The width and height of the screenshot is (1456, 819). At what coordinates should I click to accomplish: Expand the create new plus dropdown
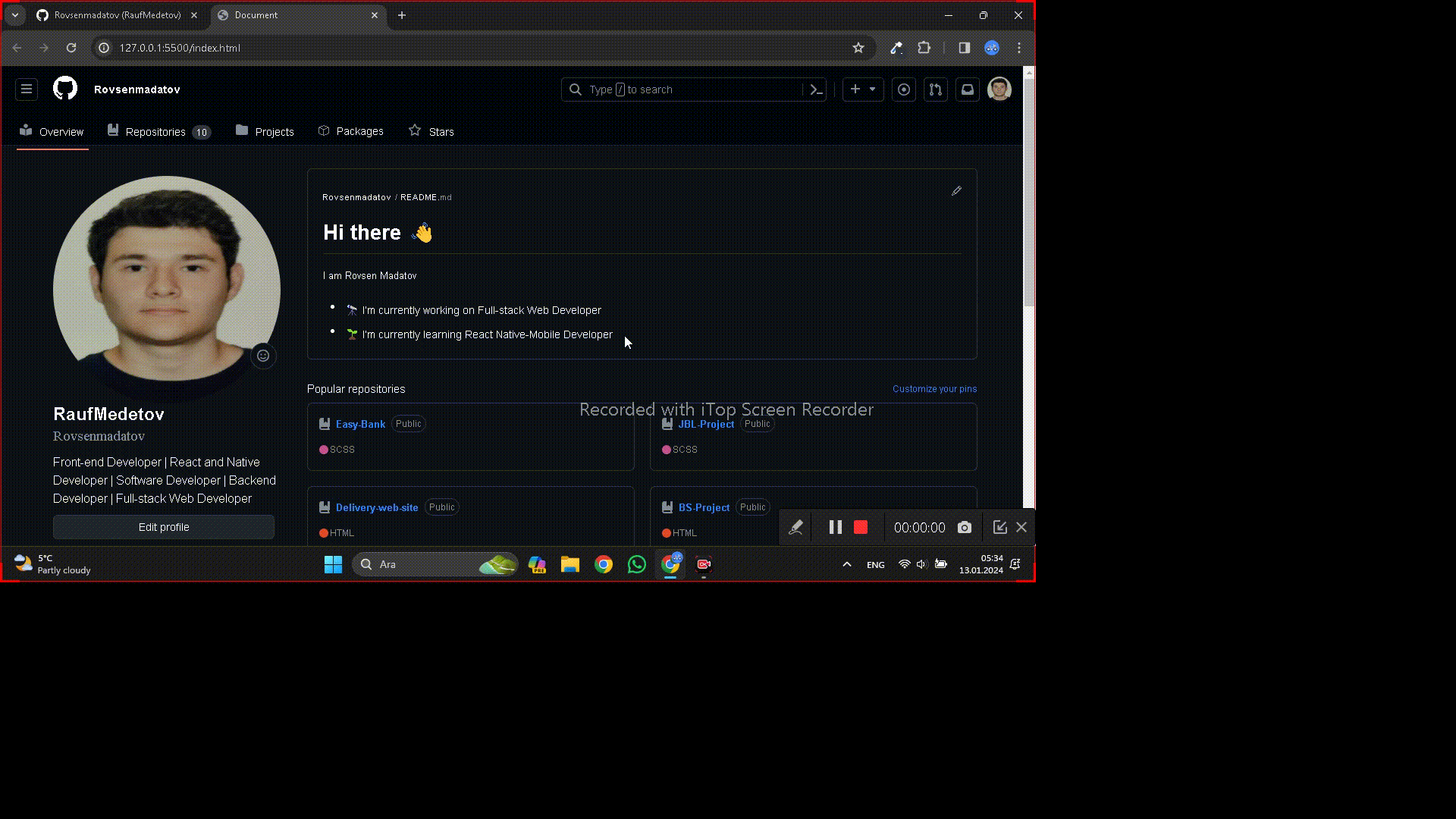point(863,89)
